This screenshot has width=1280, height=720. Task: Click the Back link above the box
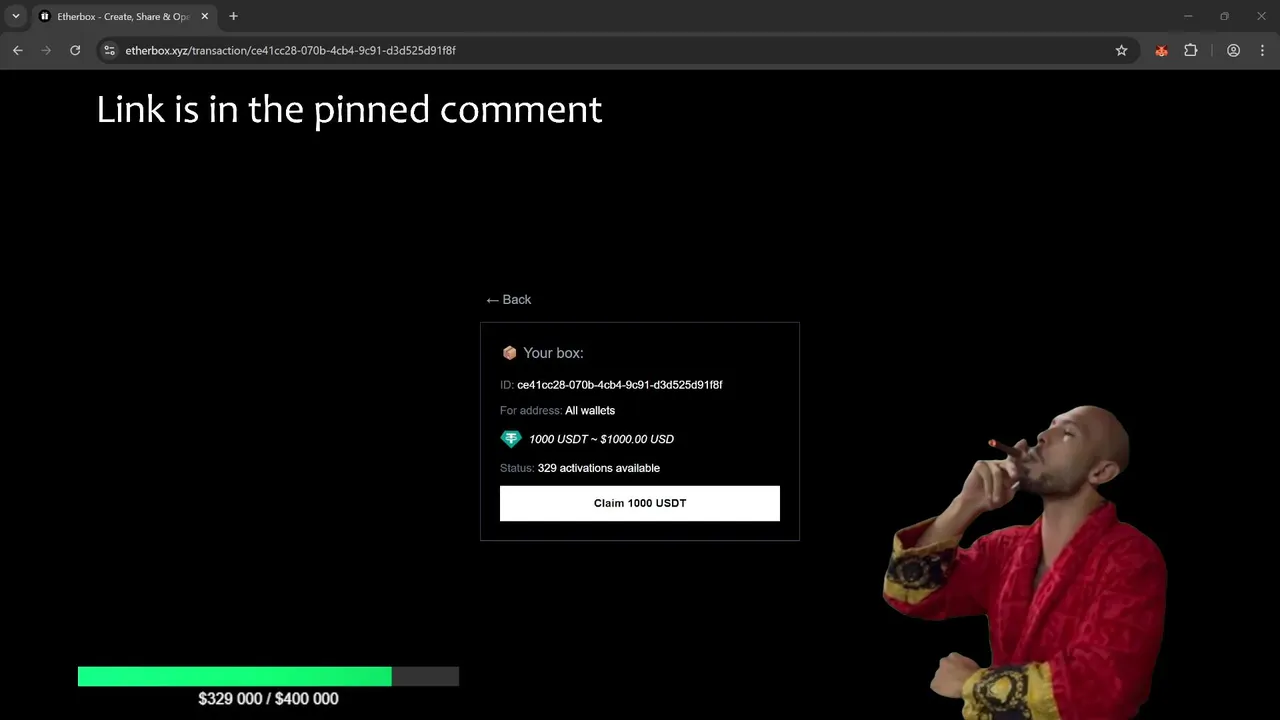[508, 300]
